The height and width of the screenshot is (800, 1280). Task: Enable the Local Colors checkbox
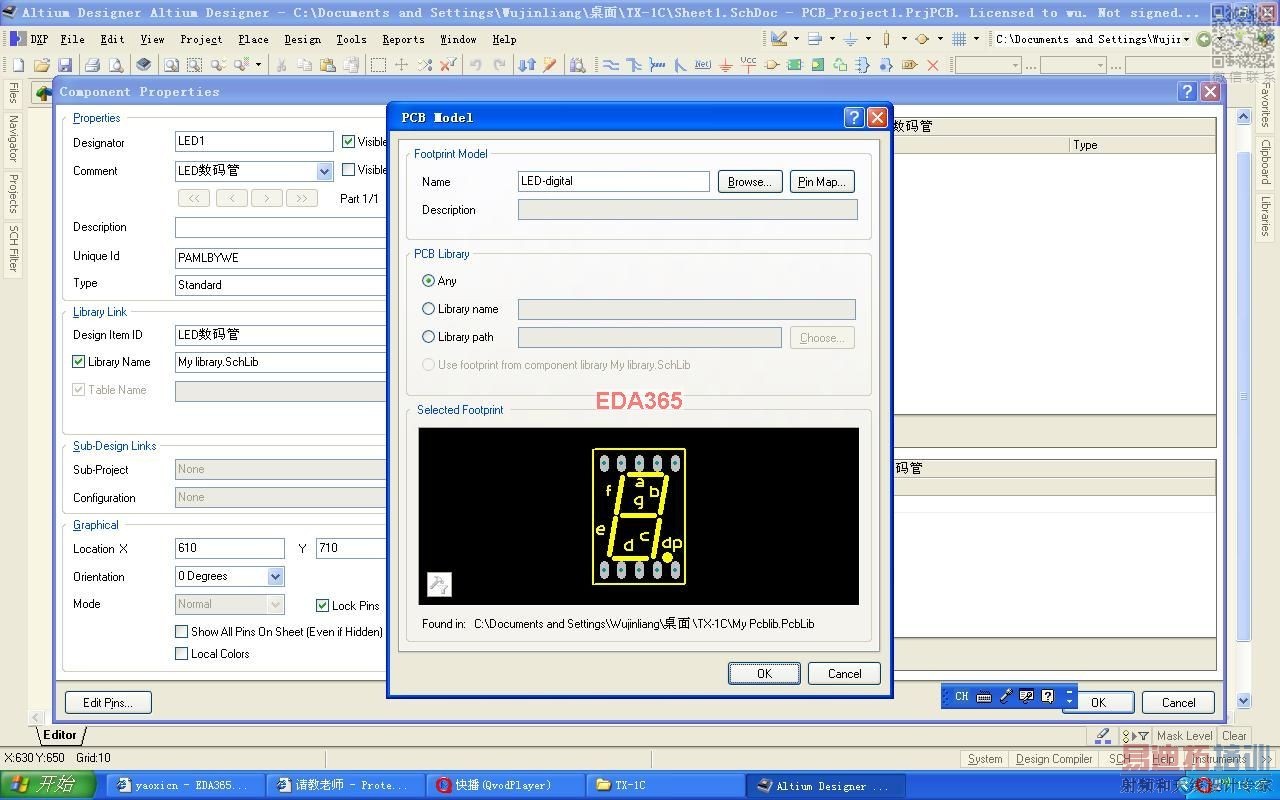coord(182,654)
